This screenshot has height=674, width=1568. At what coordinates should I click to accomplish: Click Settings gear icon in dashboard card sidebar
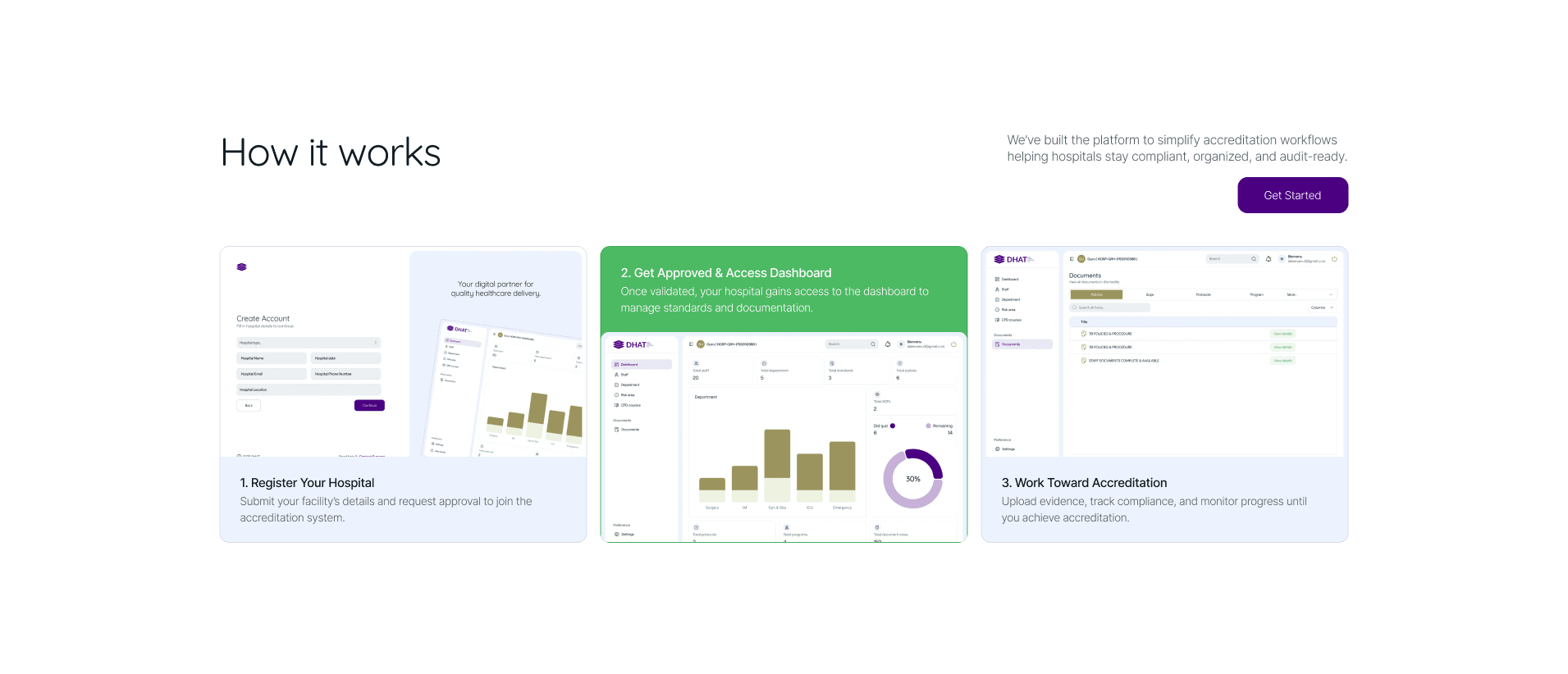(x=617, y=535)
